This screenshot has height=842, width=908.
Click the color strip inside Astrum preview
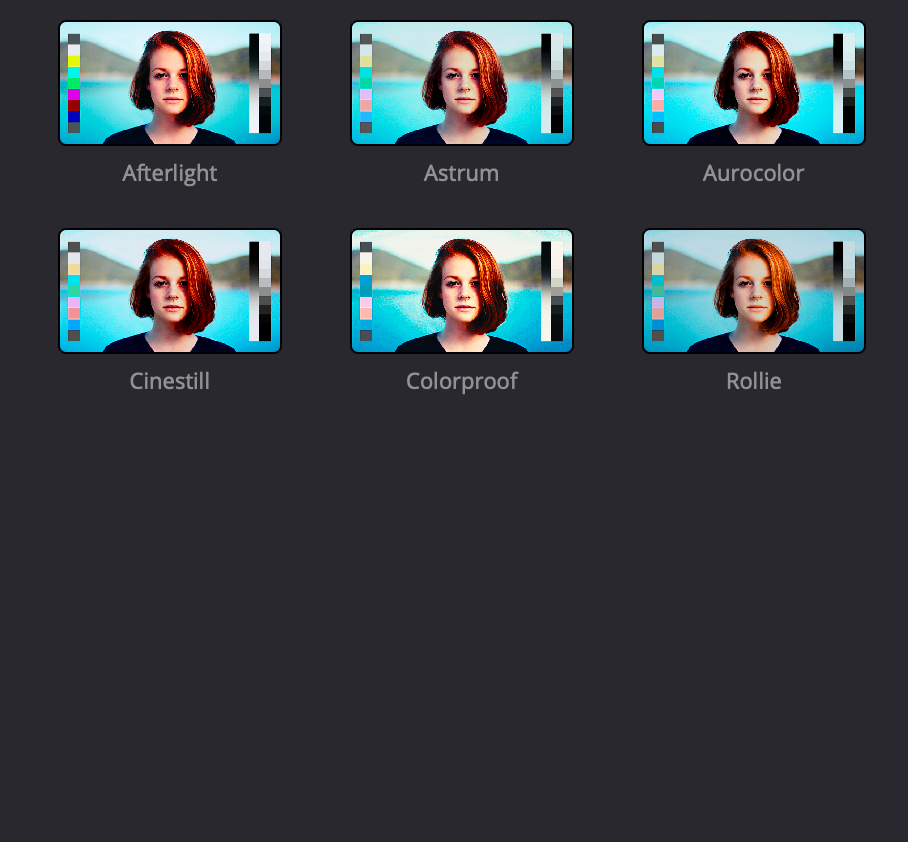(367, 82)
